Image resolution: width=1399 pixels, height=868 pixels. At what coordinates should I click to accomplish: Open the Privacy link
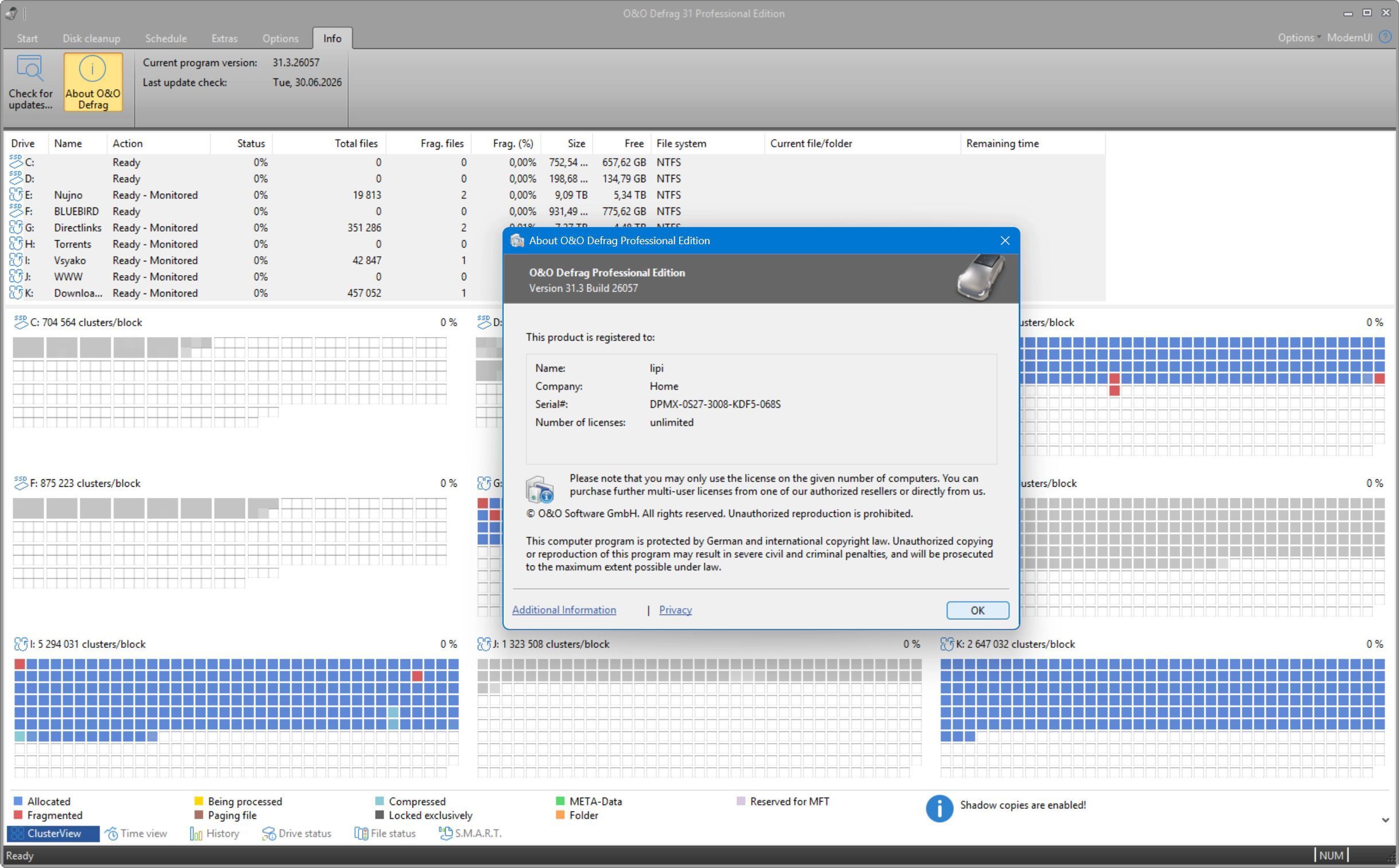(675, 609)
